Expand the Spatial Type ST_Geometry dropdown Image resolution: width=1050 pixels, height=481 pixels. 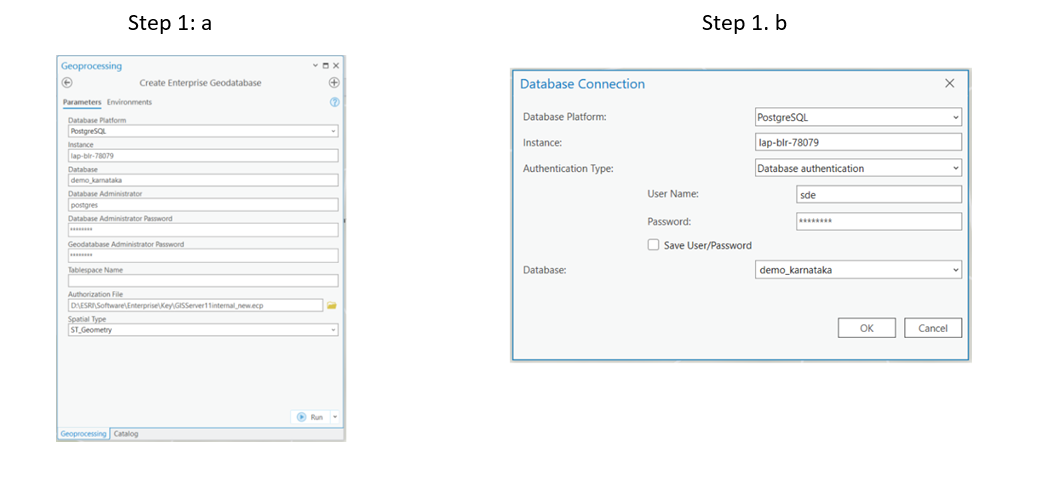(333, 330)
